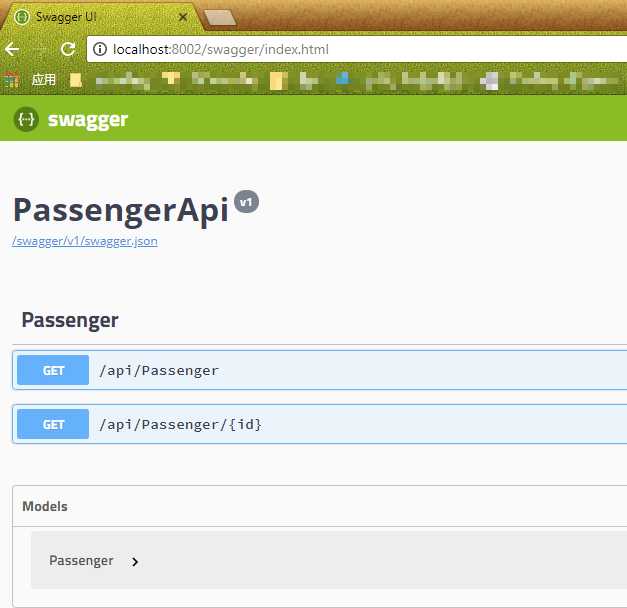The width and height of the screenshot is (627, 608).
Task: Click the GET badge for /api/Passenger/{id}
Action: [x=53, y=424]
